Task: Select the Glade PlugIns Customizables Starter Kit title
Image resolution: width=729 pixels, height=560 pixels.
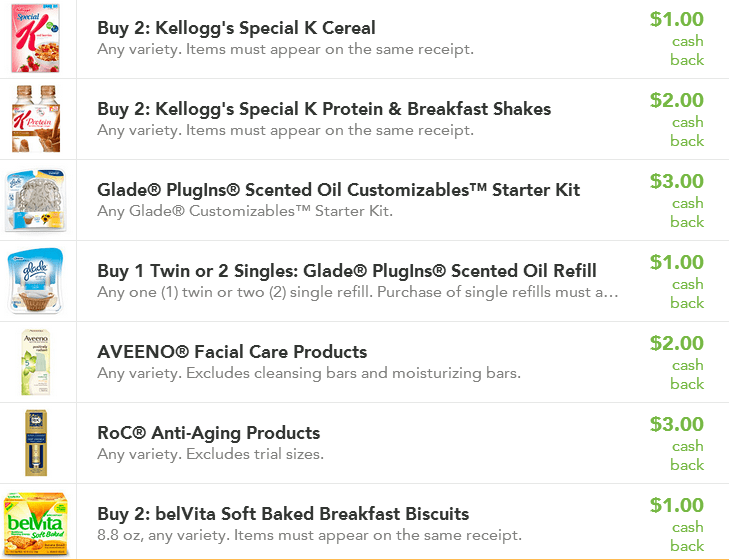Action: [x=338, y=190]
